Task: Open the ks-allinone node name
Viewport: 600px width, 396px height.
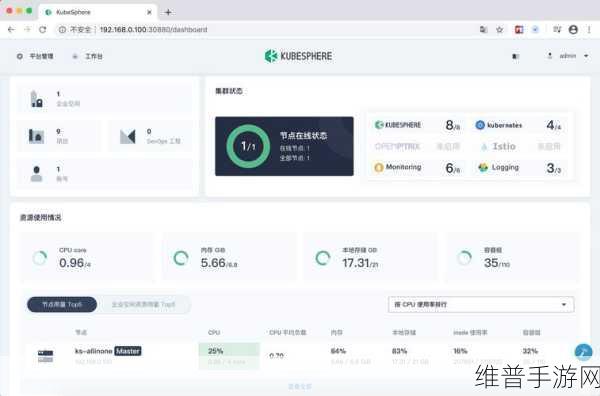Action: pyautogui.click(x=94, y=351)
